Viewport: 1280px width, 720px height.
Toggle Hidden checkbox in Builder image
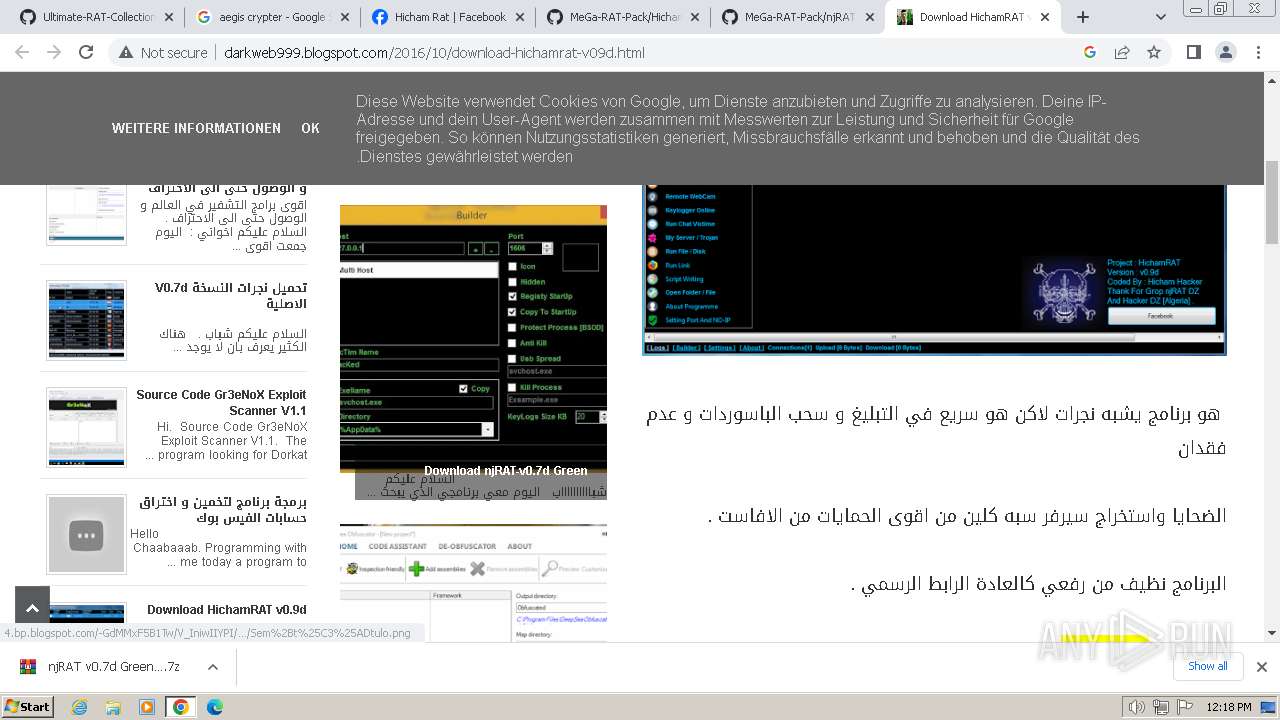(x=513, y=281)
